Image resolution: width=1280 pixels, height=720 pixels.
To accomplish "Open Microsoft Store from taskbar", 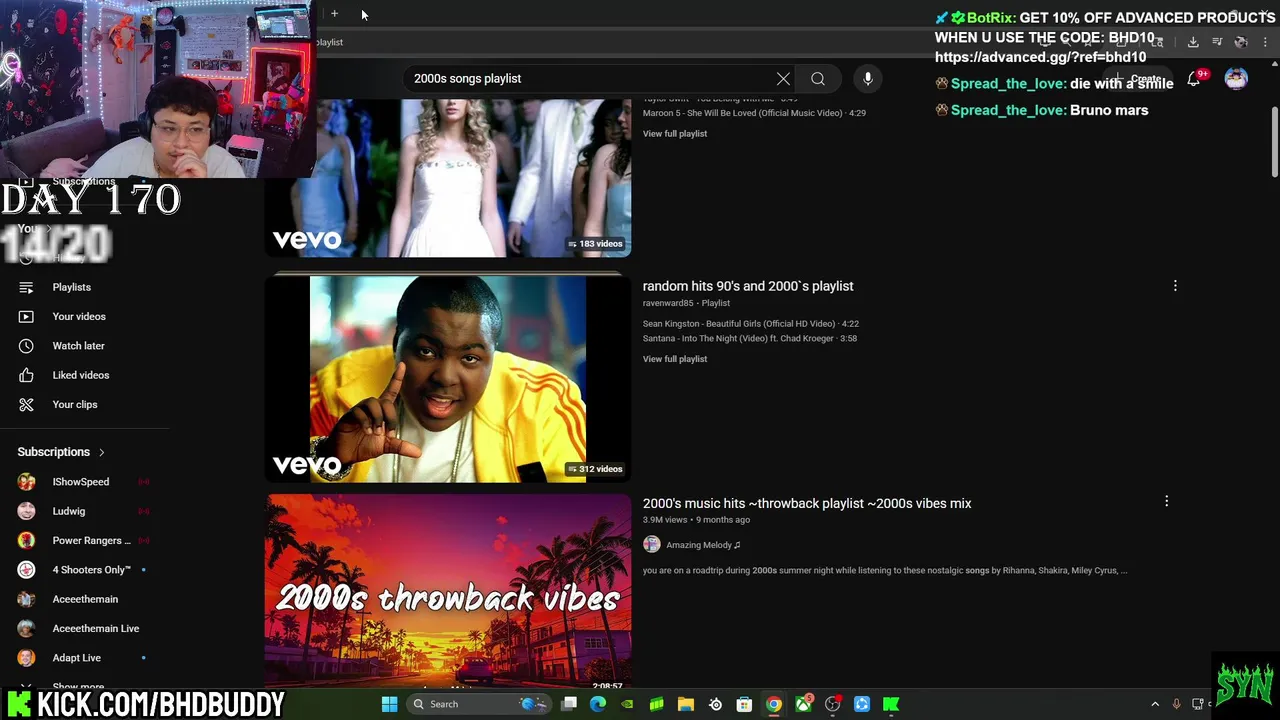I will click(744, 704).
